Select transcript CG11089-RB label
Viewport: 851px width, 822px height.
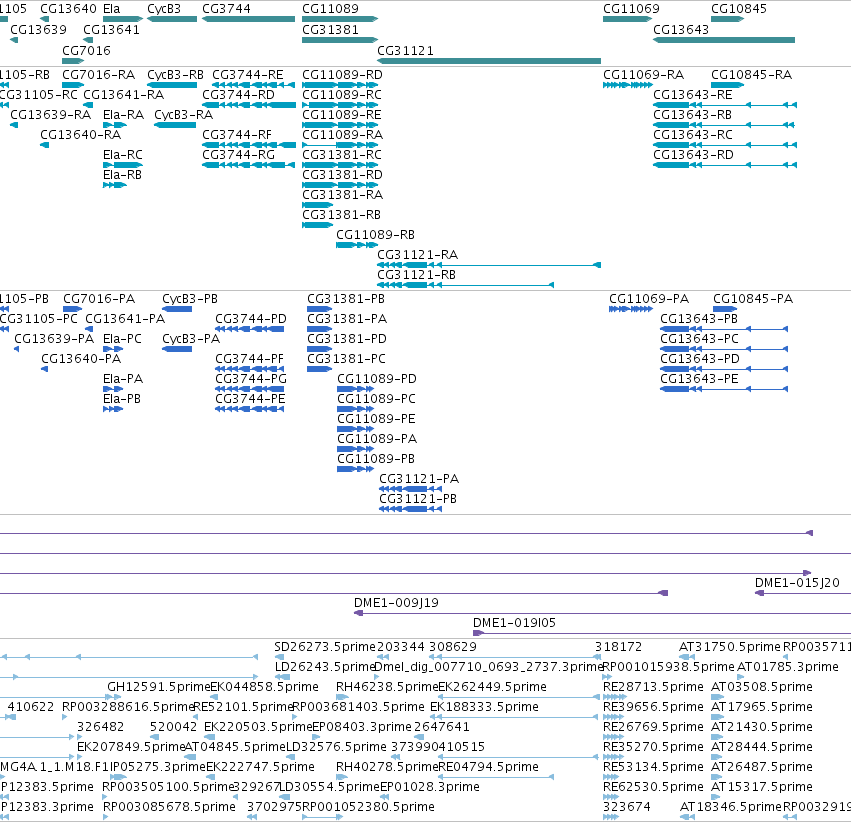point(375,234)
